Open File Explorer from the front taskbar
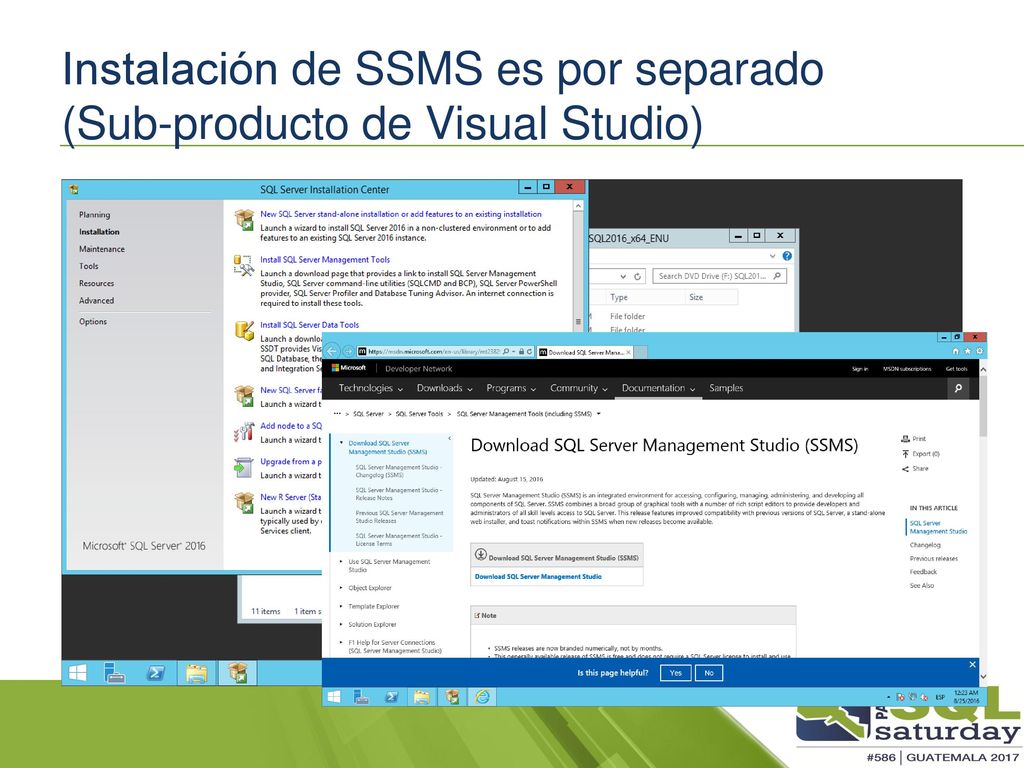 pos(421,697)
